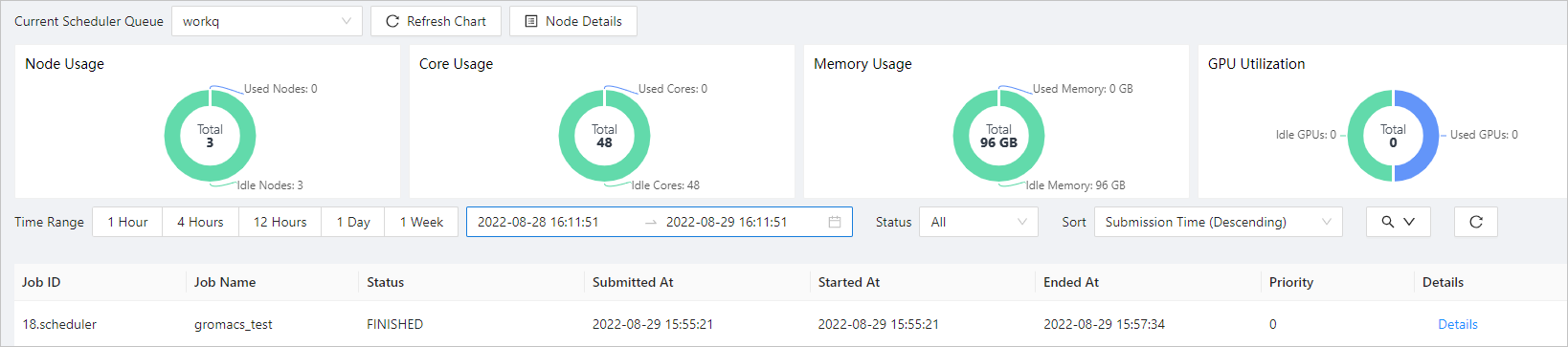Select the 1 Day time range
Viewport: 1568px width, 347px height.
[353, 222]
